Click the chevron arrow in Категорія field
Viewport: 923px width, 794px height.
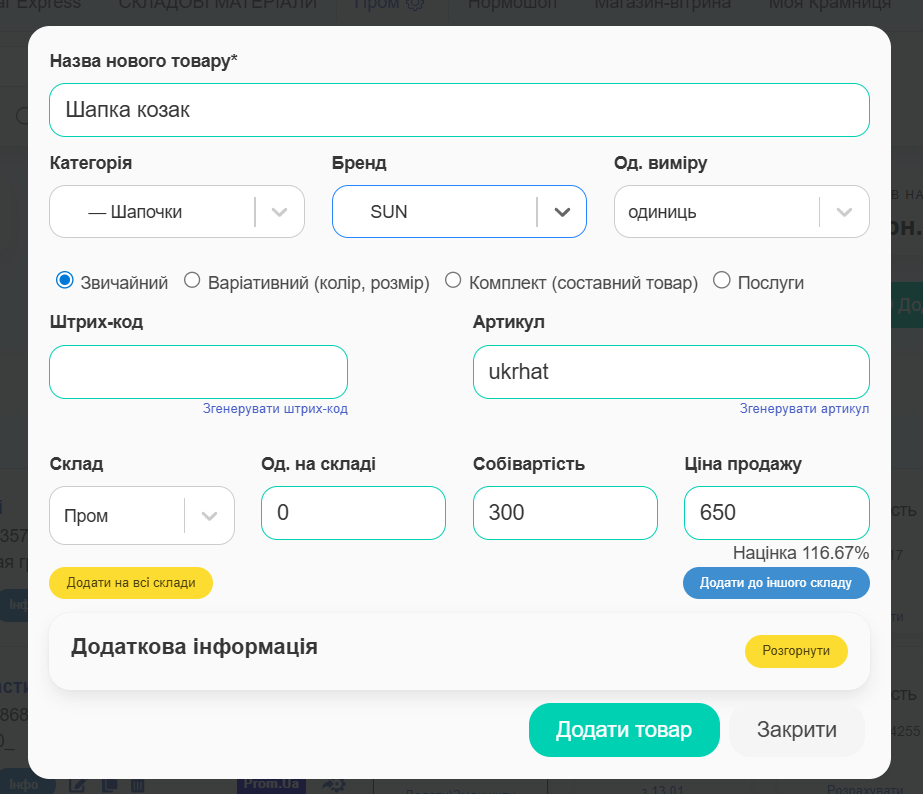tap(280, 212)
